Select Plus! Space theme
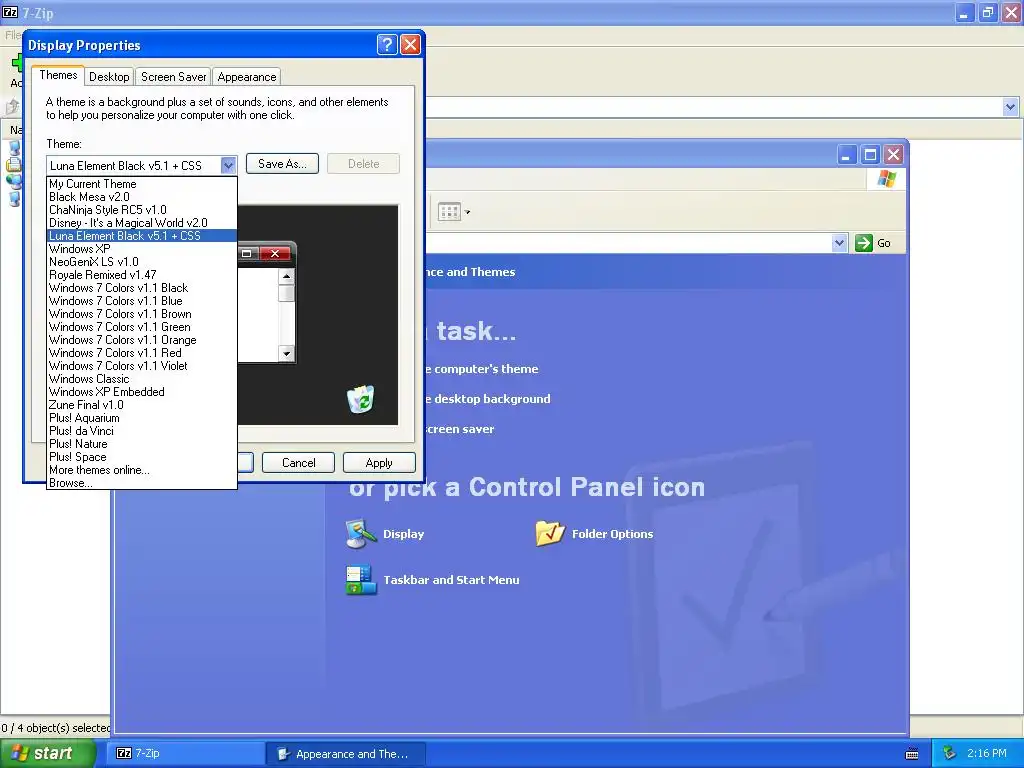The width and height of the screenshot is (1024, 768). click(142, 457)
